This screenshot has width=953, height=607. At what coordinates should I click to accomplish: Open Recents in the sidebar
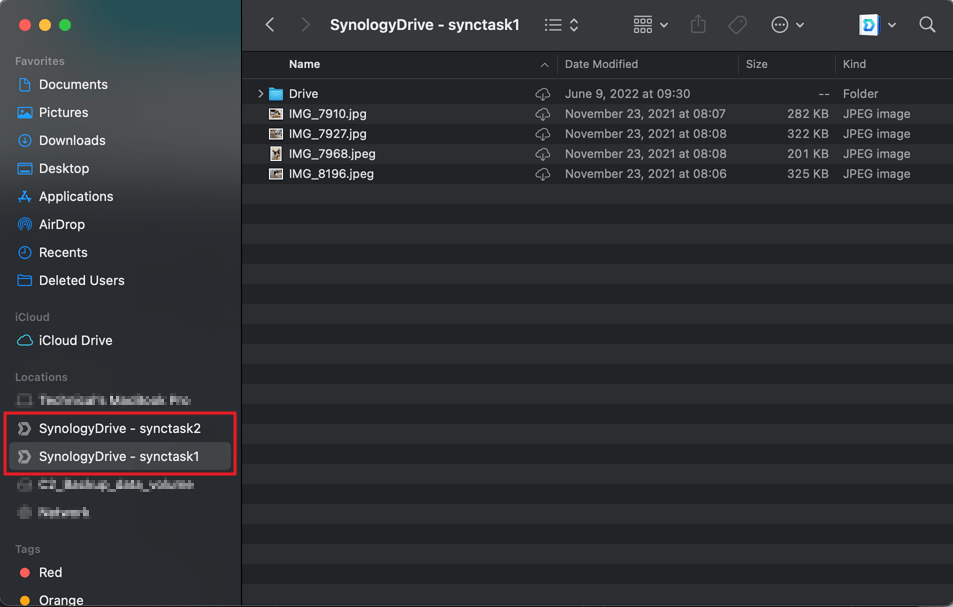pos(63,252)
